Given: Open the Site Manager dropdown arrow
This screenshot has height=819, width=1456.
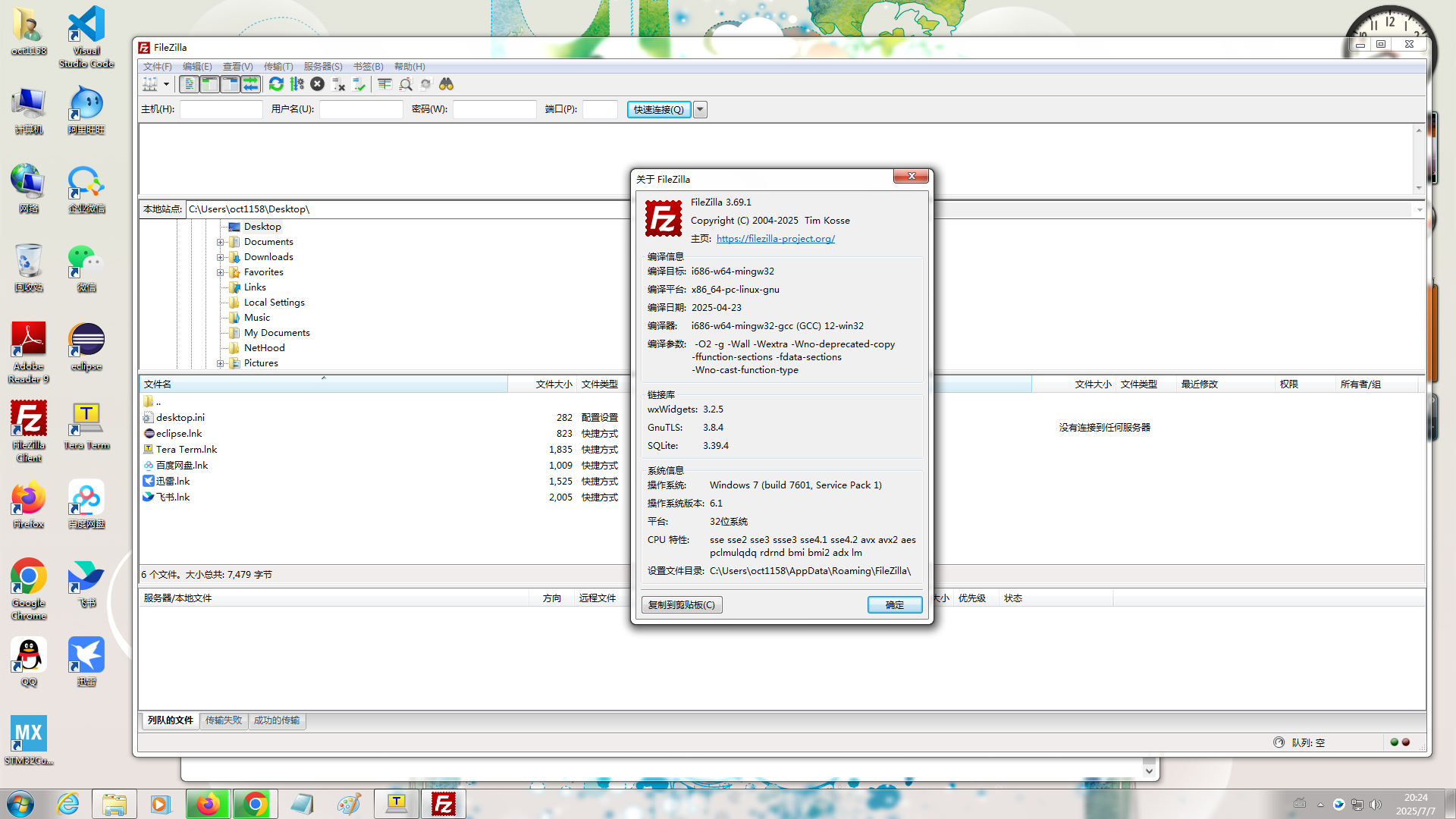Looking at the screenshot, I should 166,84.
